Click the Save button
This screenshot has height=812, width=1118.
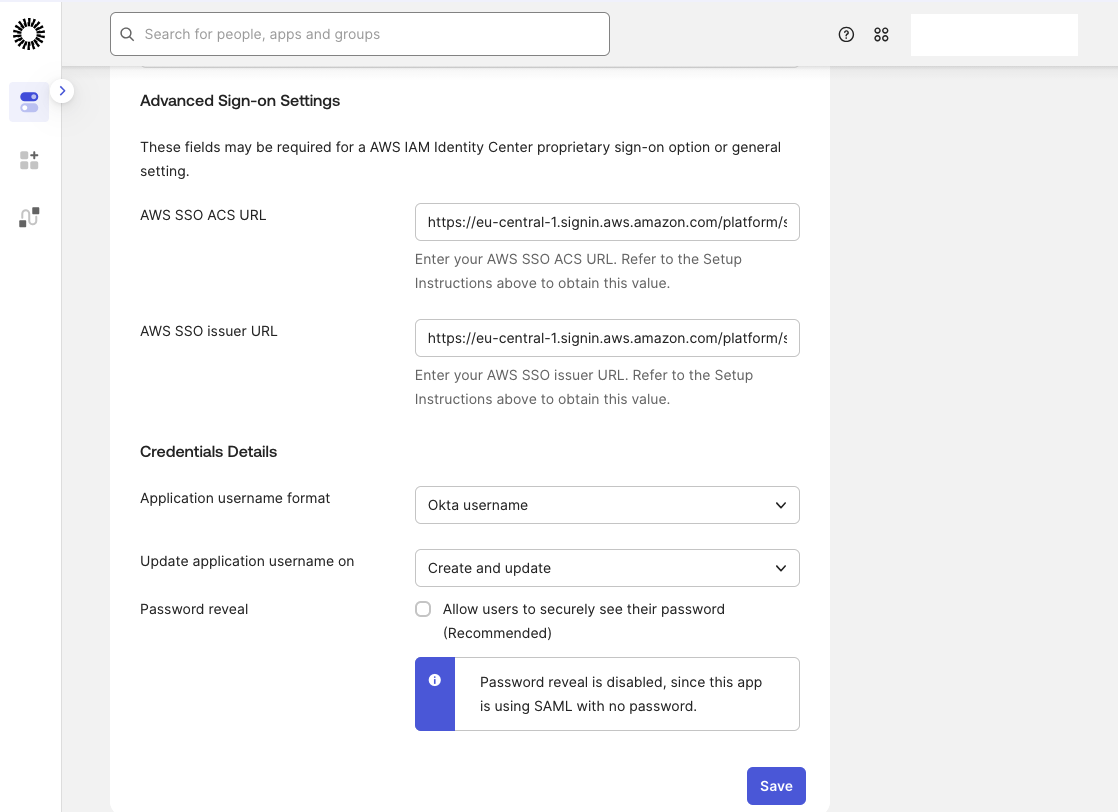click(776, 786)
